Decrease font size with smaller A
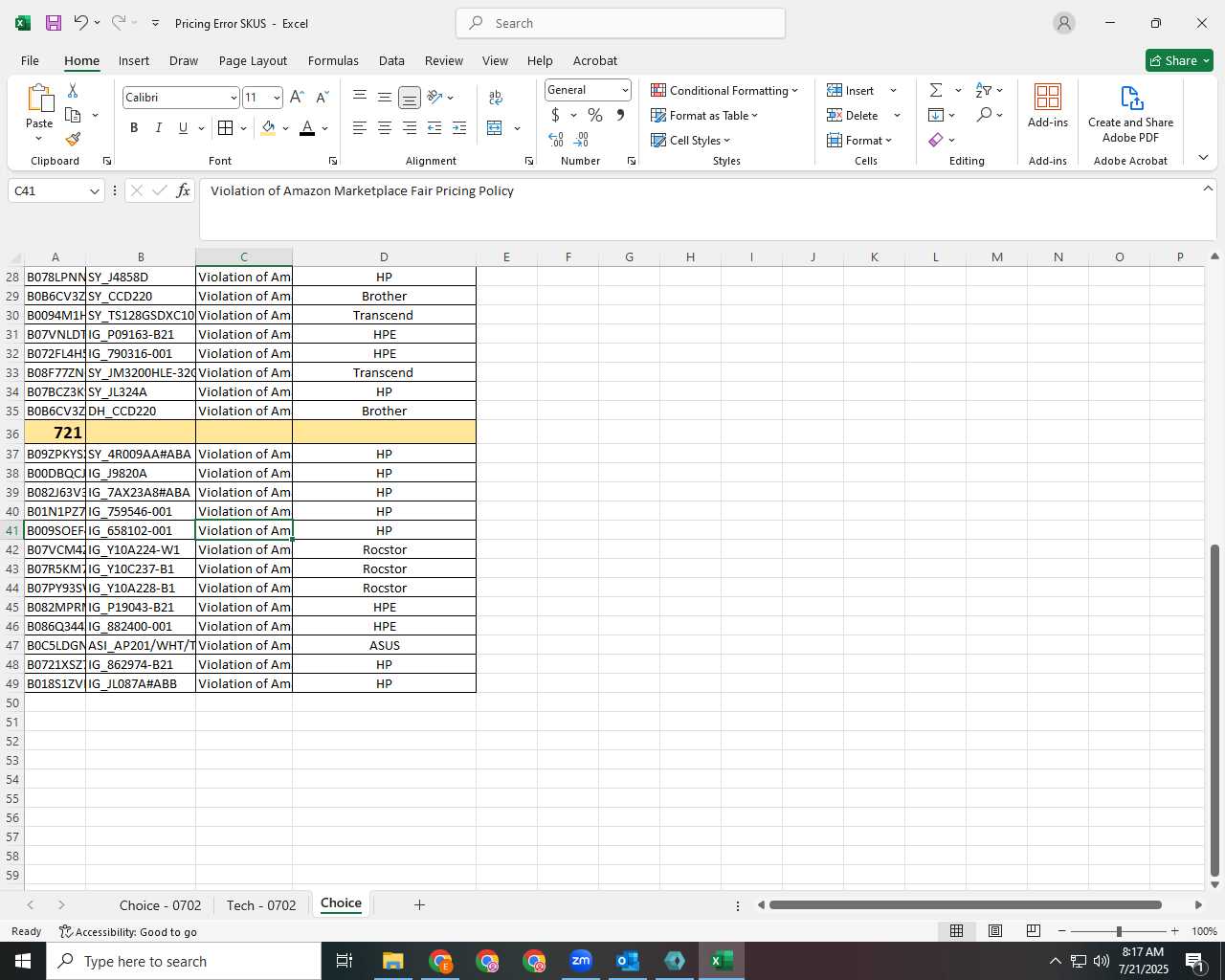 322,98
